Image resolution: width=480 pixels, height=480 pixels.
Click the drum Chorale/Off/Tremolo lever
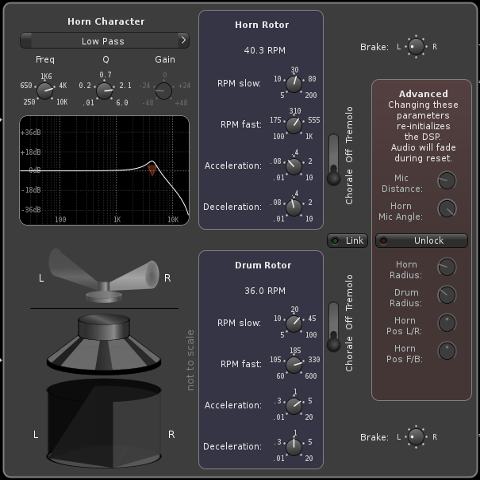coord(333,327)
